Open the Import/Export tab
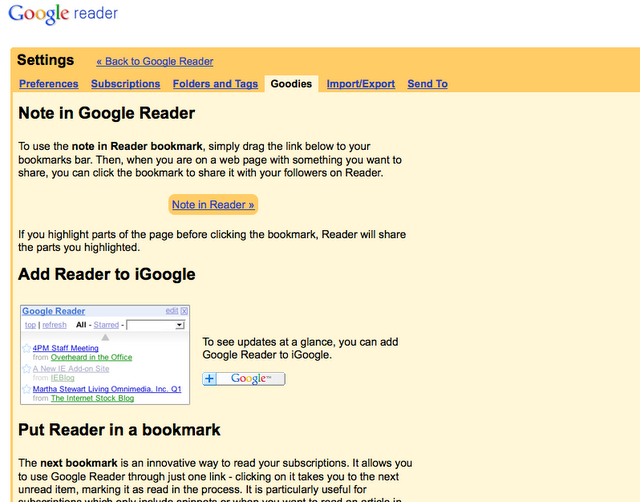Screen dimensions: 640x502 [360, 84]
